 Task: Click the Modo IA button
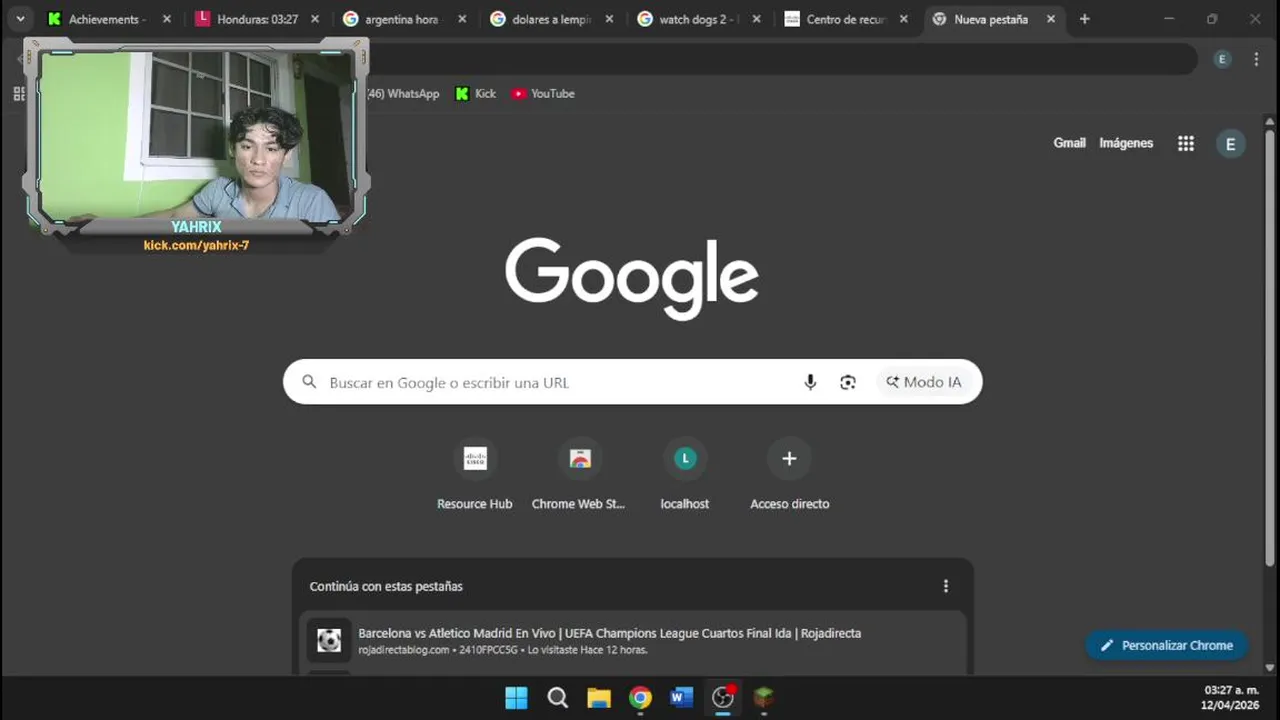click(x=924, y=382)
